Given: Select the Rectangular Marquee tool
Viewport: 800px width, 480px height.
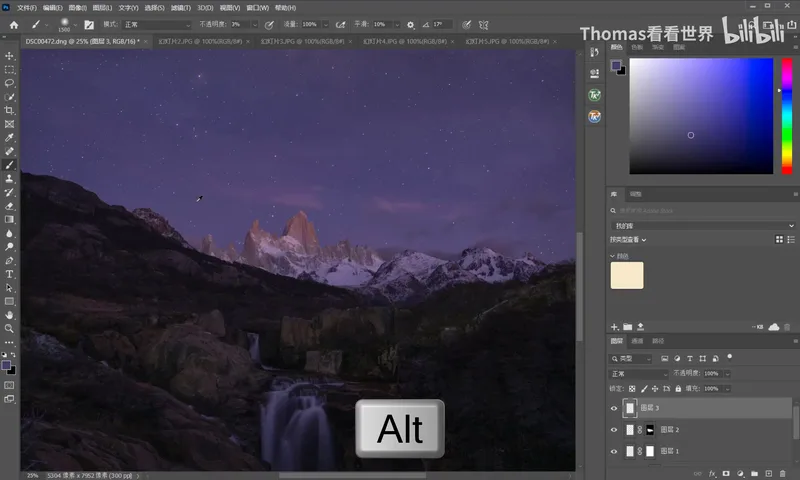Looking at the screenshot, I should (x=9, y=69).
